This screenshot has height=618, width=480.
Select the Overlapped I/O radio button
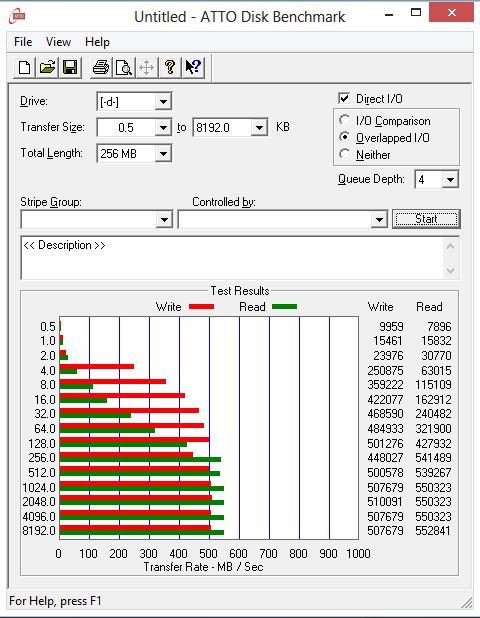point(344,137)
